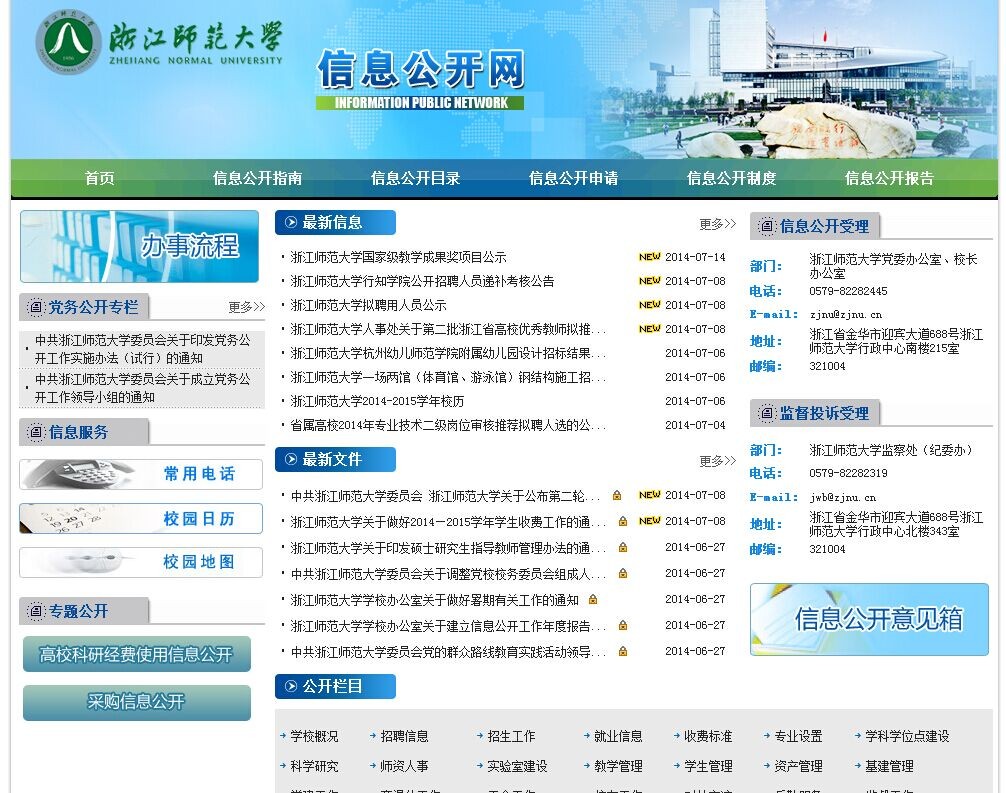Click the Zhejiang Normal University logo emblem
Viewport: 1006px width, 793px height.
point(69,42)
